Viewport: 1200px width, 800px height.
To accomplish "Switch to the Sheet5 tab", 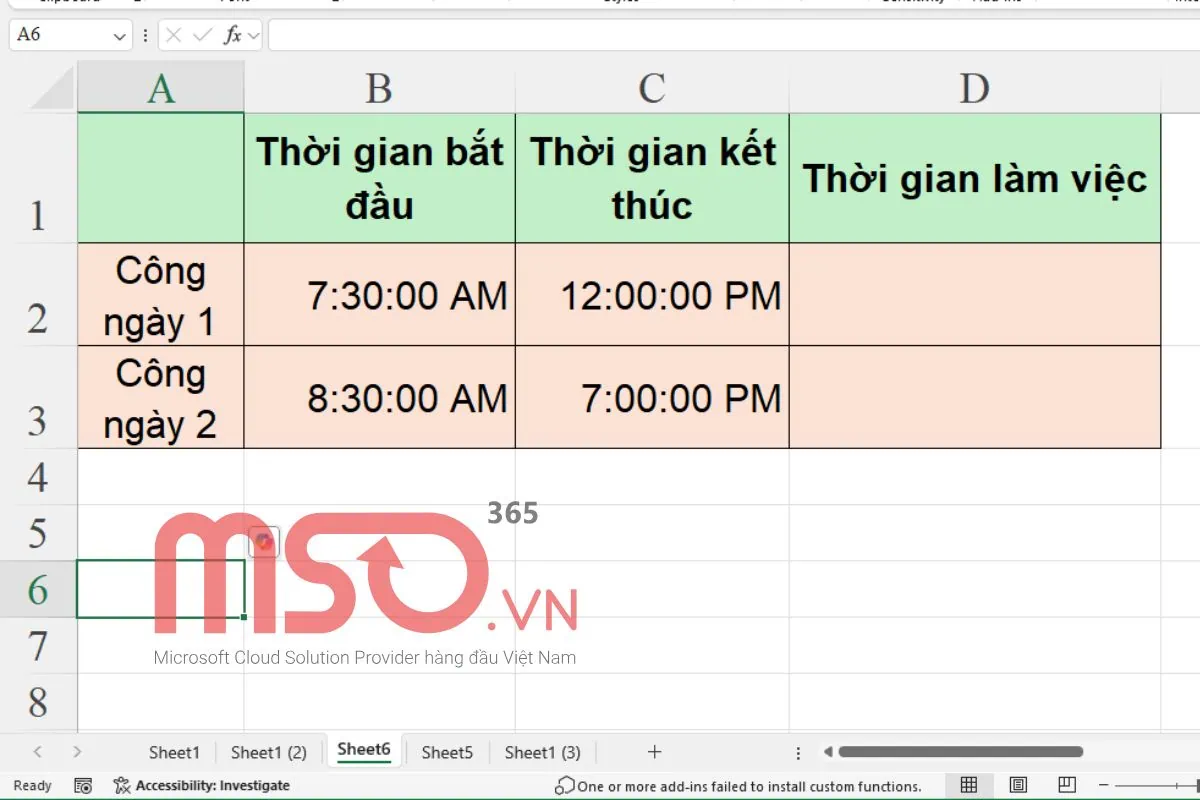I will 446,752.
